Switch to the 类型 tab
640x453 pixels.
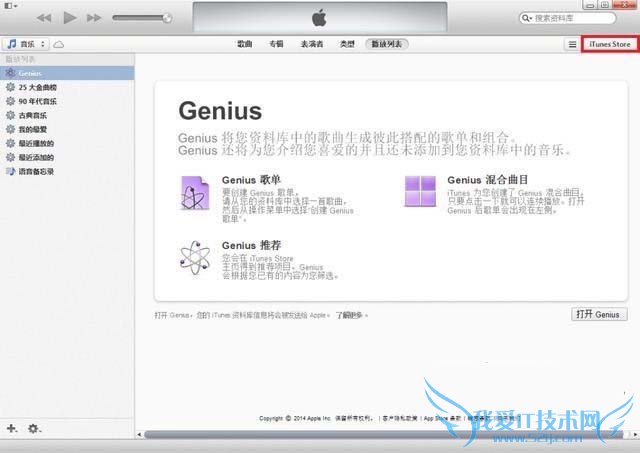[347, 44]
